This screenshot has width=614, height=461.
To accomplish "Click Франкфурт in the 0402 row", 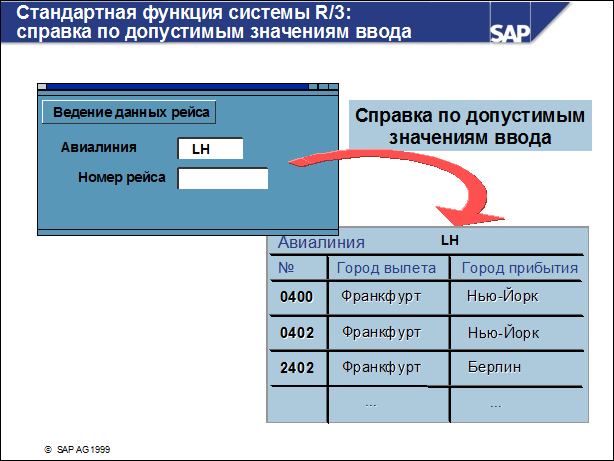I will click(381, 332).
